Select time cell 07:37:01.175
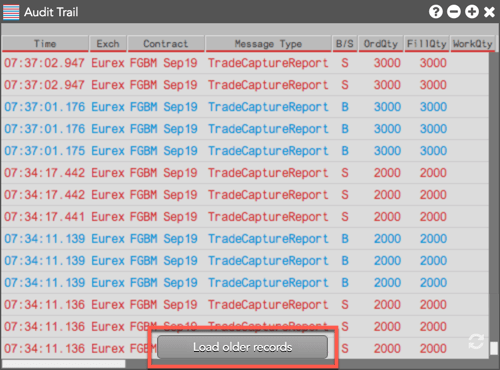 click(44, 151)
